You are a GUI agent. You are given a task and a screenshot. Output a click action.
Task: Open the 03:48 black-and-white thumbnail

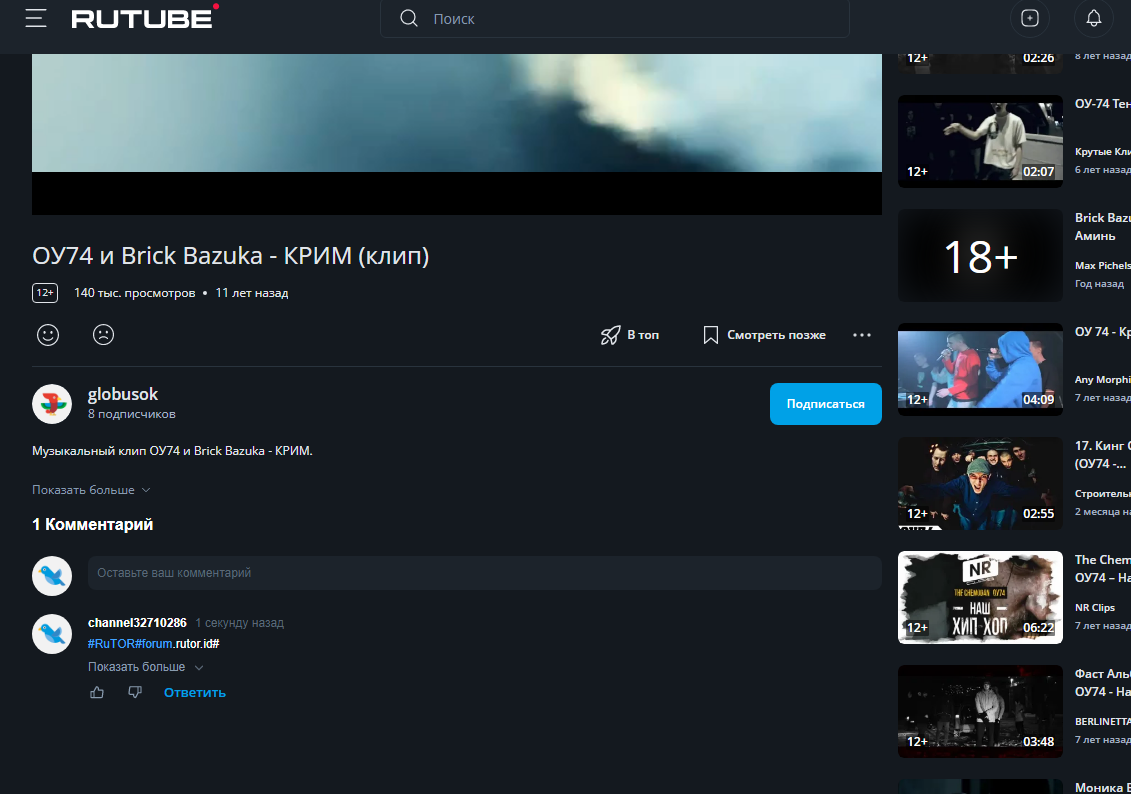pyautogui.click(x=980, y=711)
